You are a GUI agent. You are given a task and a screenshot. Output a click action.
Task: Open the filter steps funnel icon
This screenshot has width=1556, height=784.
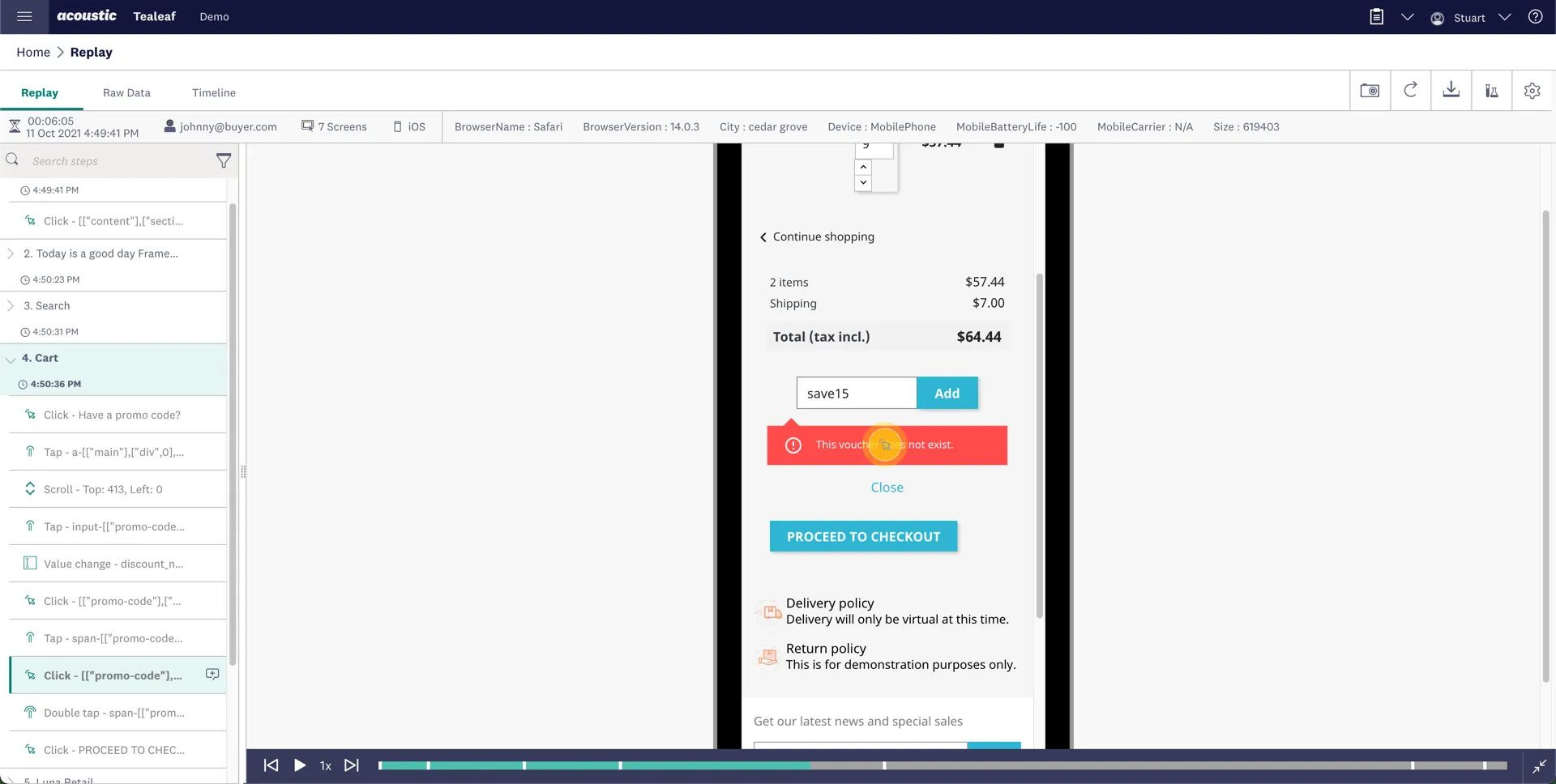(x=224, y=161)
